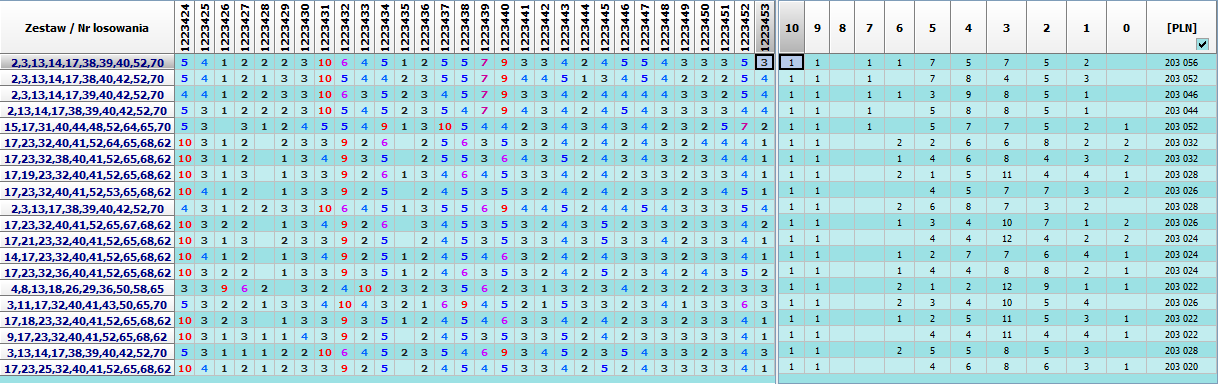
Task: Select the outlined '3' cell under draw 1223453
Action: [764, 62]
